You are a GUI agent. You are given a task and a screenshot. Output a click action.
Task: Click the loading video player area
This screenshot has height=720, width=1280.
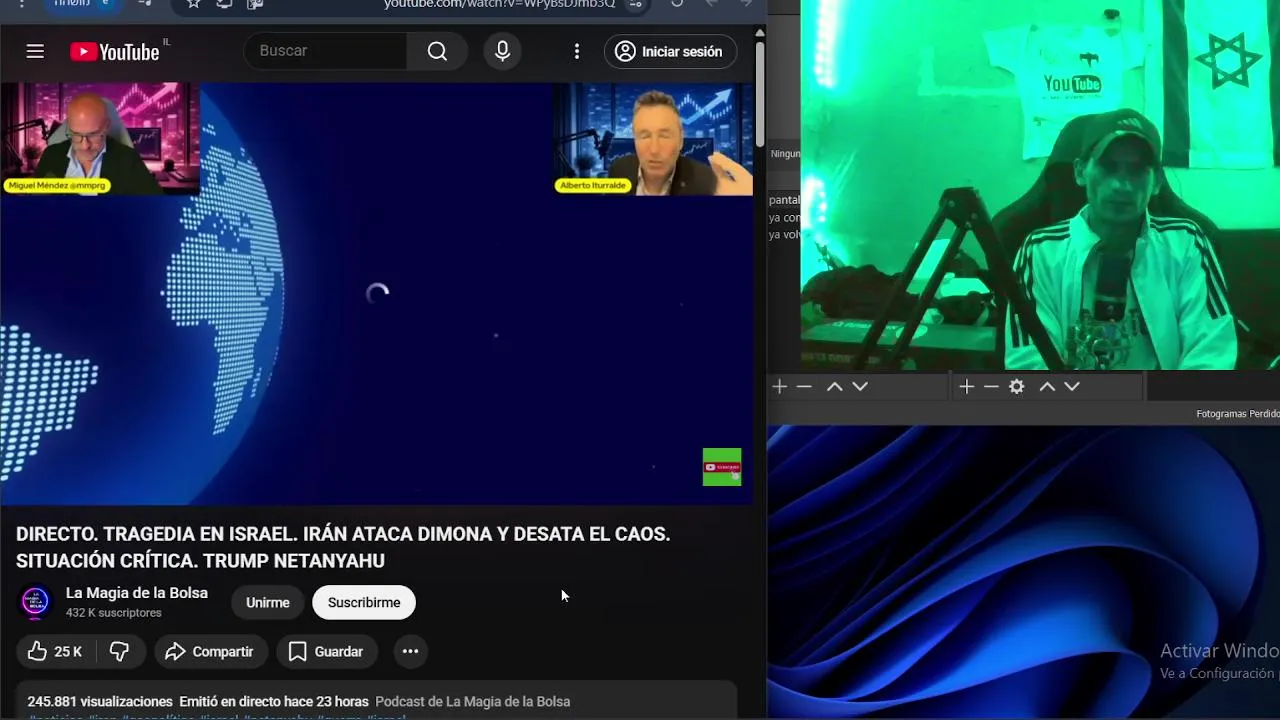(377, 293)
